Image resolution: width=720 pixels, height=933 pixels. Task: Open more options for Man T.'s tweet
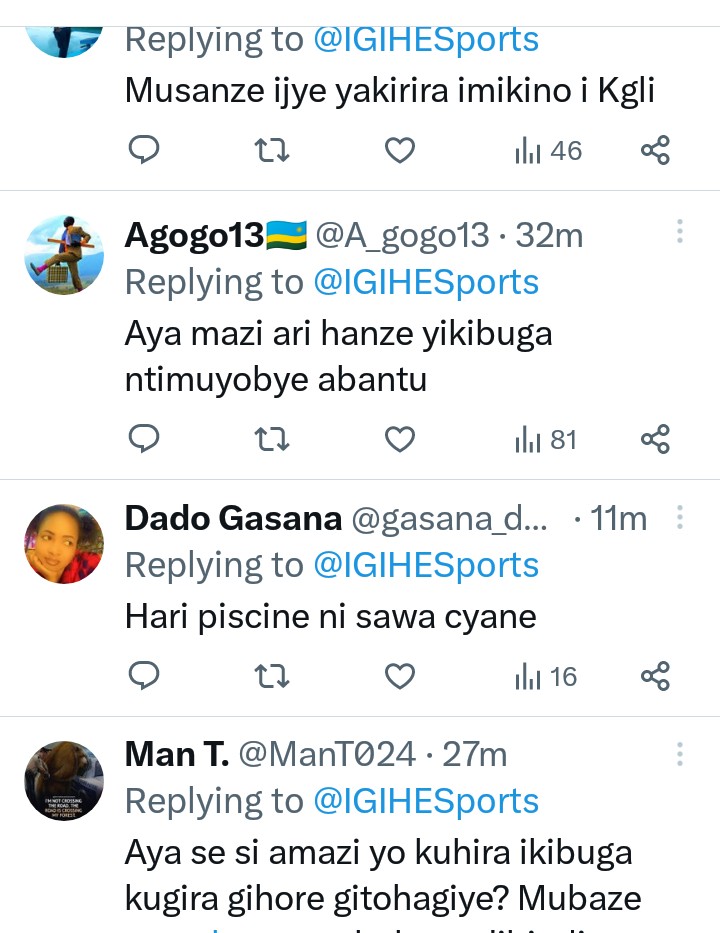(680, 753)
